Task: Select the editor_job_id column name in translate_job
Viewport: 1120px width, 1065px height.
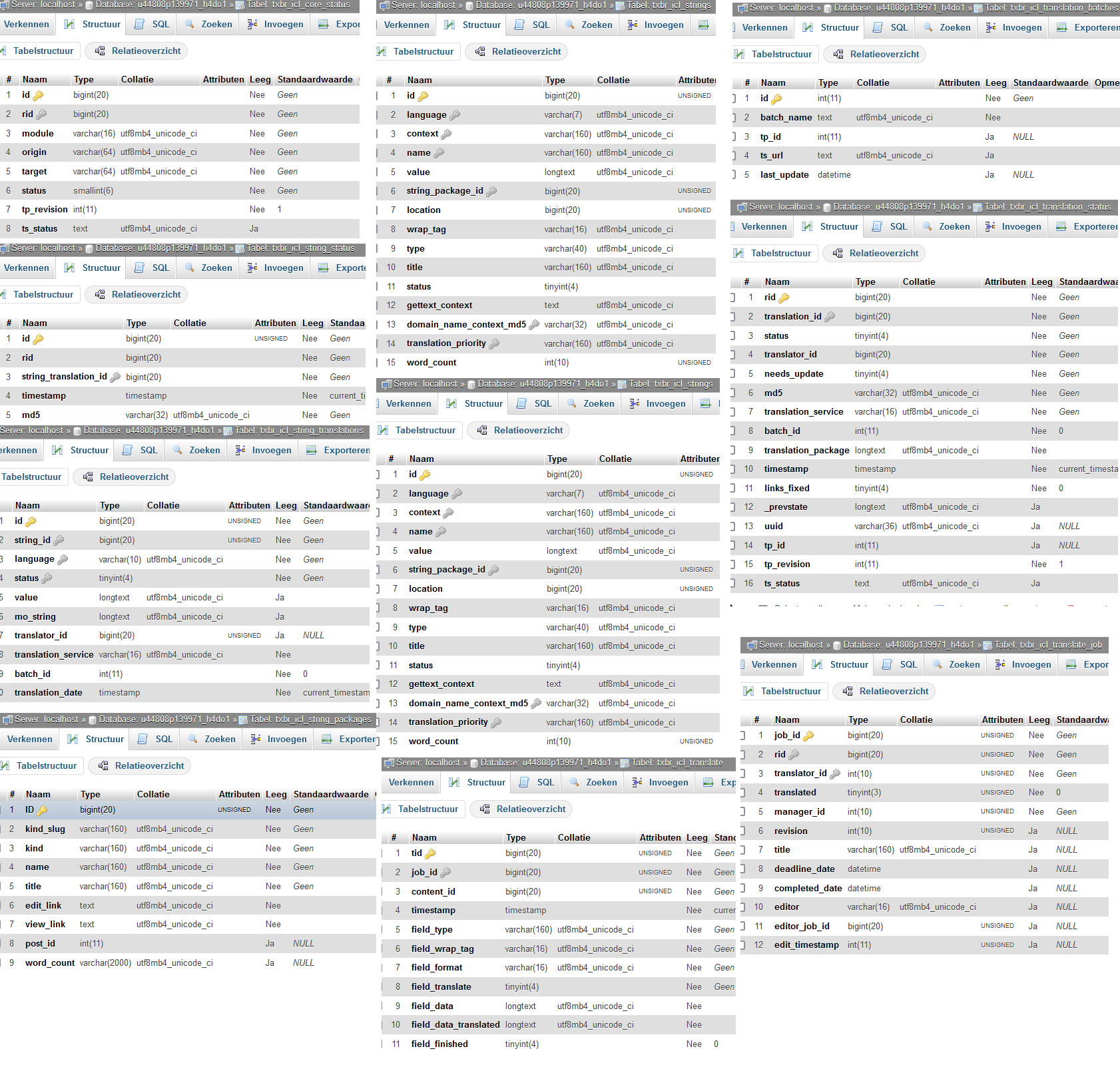Action: tap(802, 927)
